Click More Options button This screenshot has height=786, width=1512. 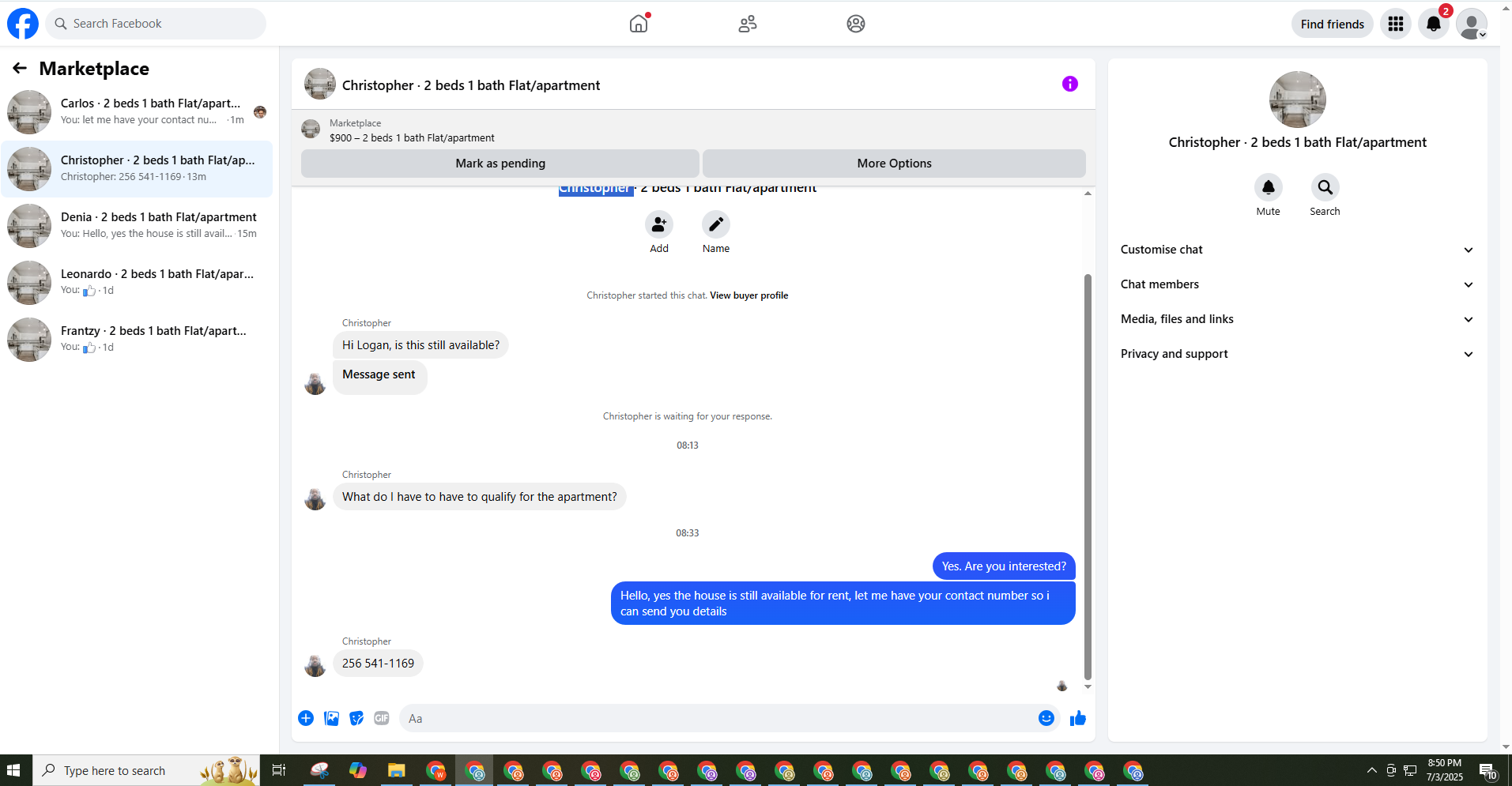[894, 164]
